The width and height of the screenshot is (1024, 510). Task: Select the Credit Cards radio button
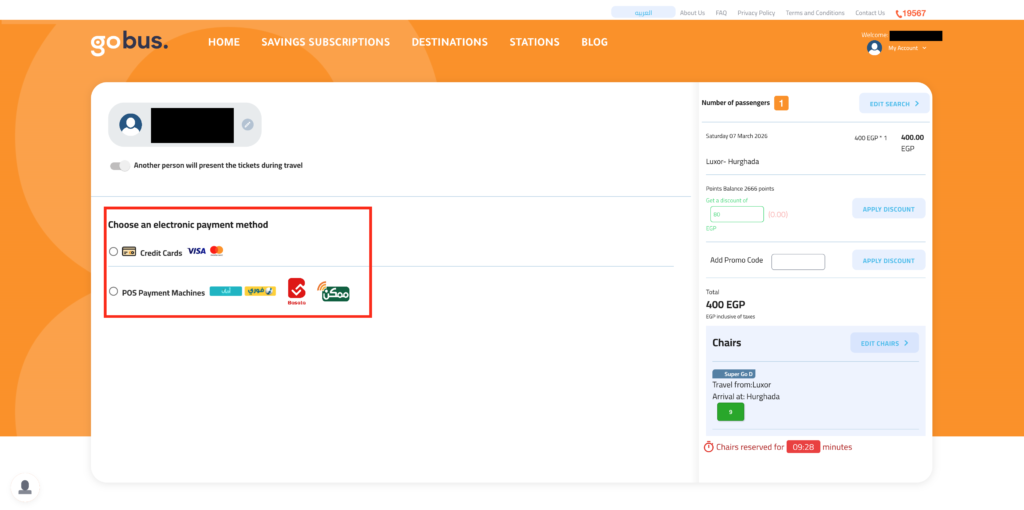(x=113, y=252)
